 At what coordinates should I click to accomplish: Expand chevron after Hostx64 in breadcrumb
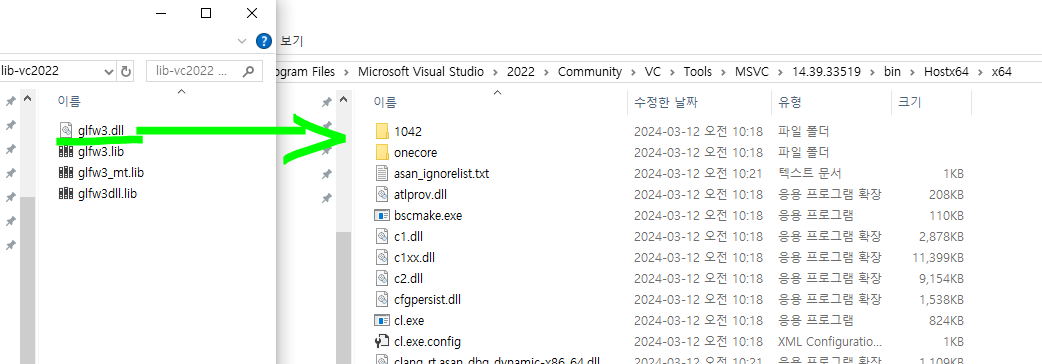980,72
